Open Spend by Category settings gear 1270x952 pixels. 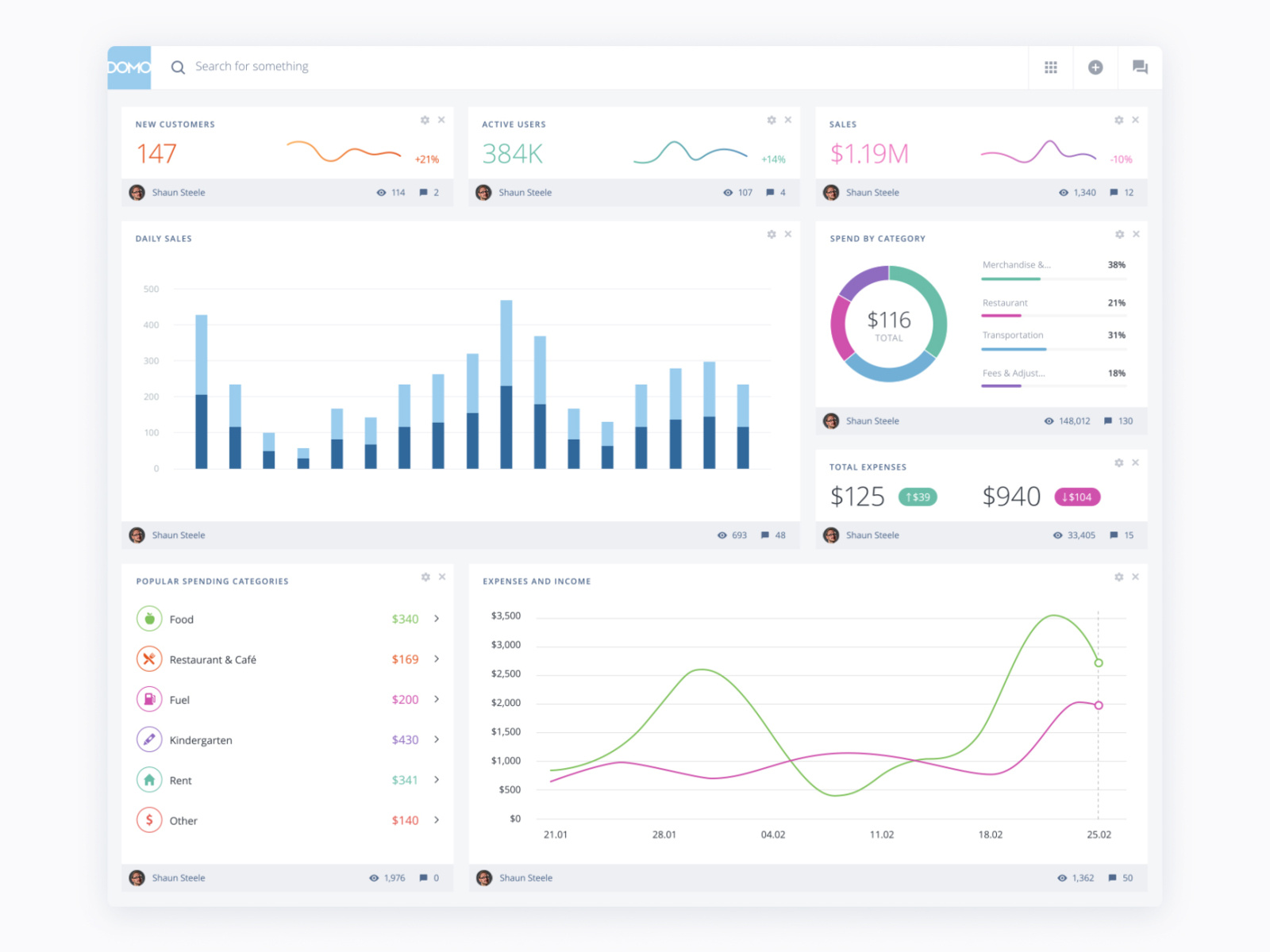coord(1119,234)
